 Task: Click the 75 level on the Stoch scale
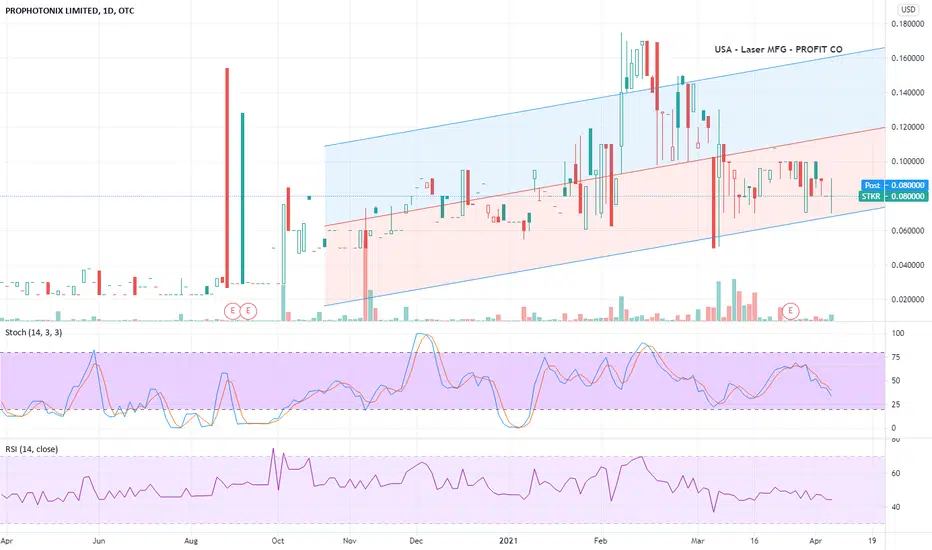[896, 357]
